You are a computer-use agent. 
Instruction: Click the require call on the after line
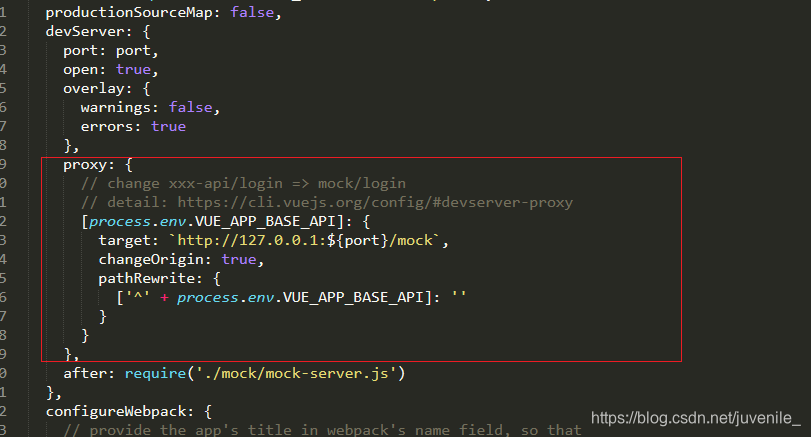point(264,373)
